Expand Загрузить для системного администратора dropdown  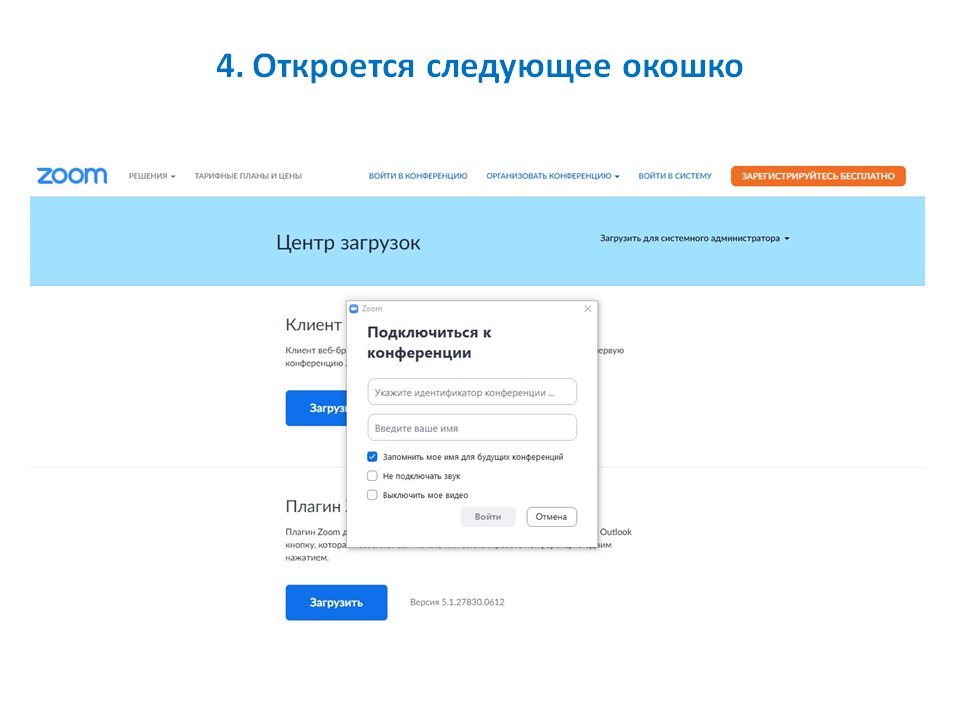[x=694, y=239]
